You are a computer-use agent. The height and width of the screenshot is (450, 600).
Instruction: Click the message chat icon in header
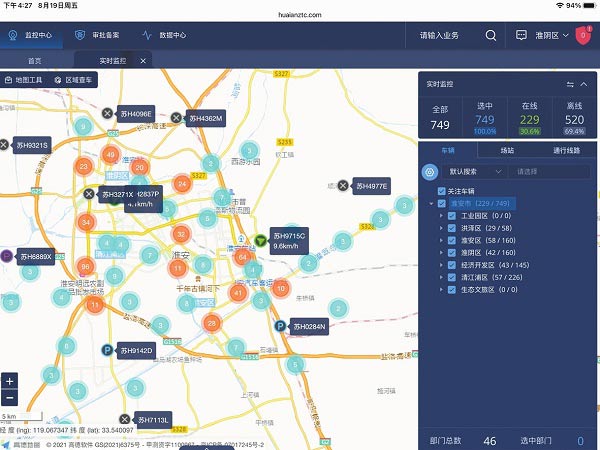522,36
